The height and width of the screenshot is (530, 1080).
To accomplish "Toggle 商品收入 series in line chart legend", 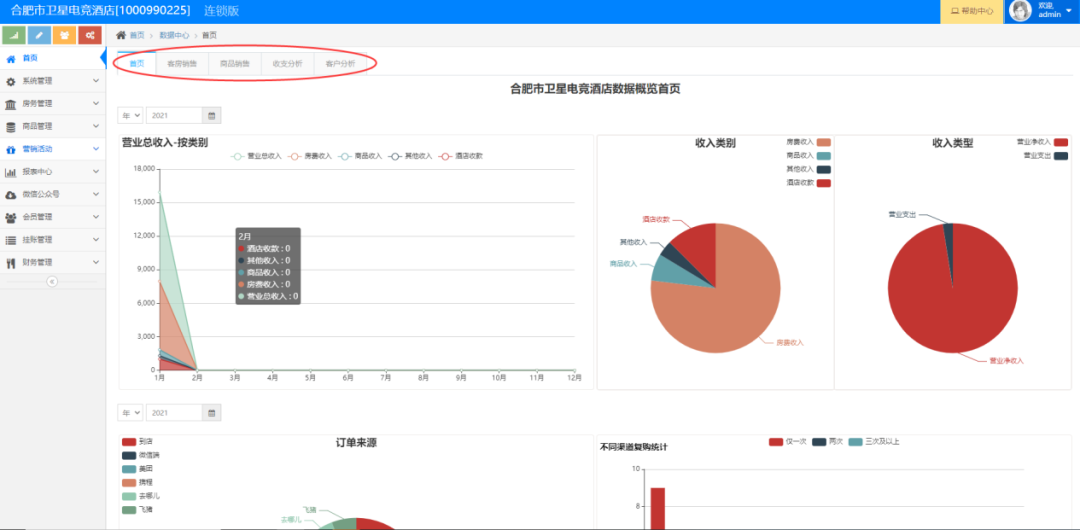I will coord(361,156).
